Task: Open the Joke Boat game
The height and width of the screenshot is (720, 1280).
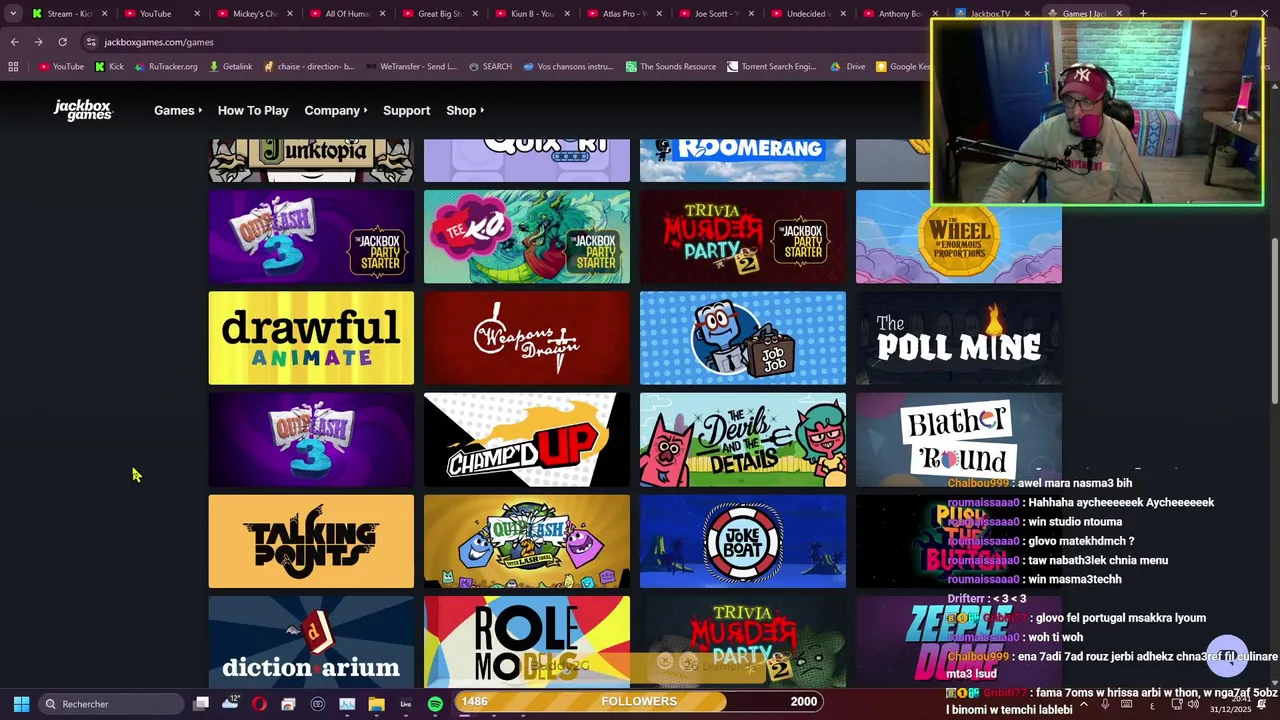Action: coord(743,541)
